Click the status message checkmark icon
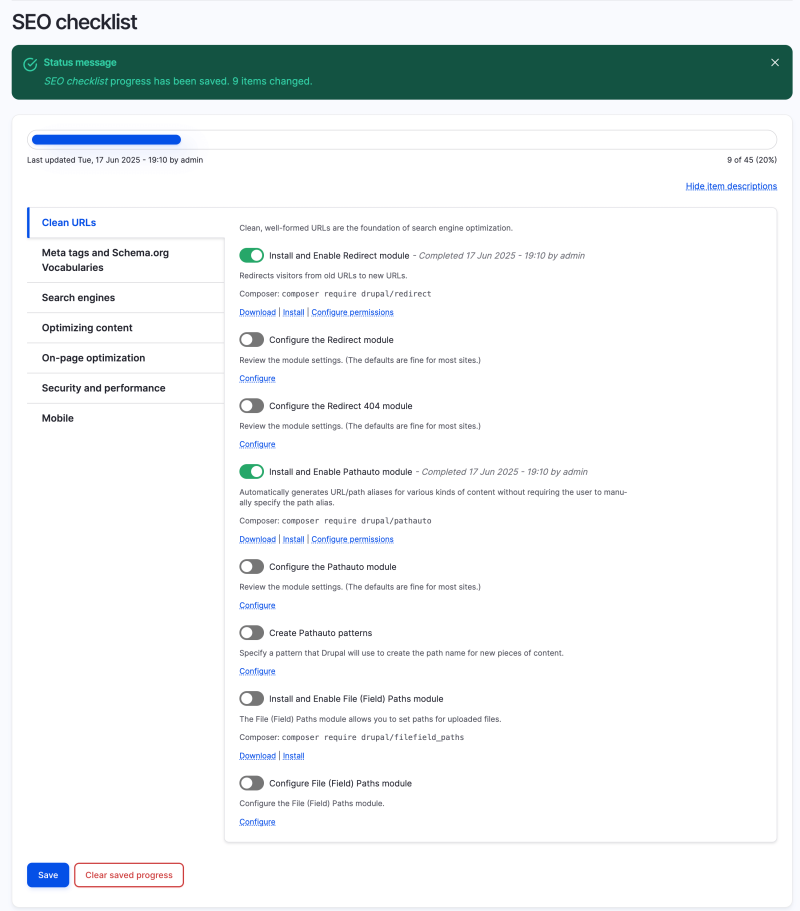The width and height of the screenshot is (800, 911). (30, 64)
